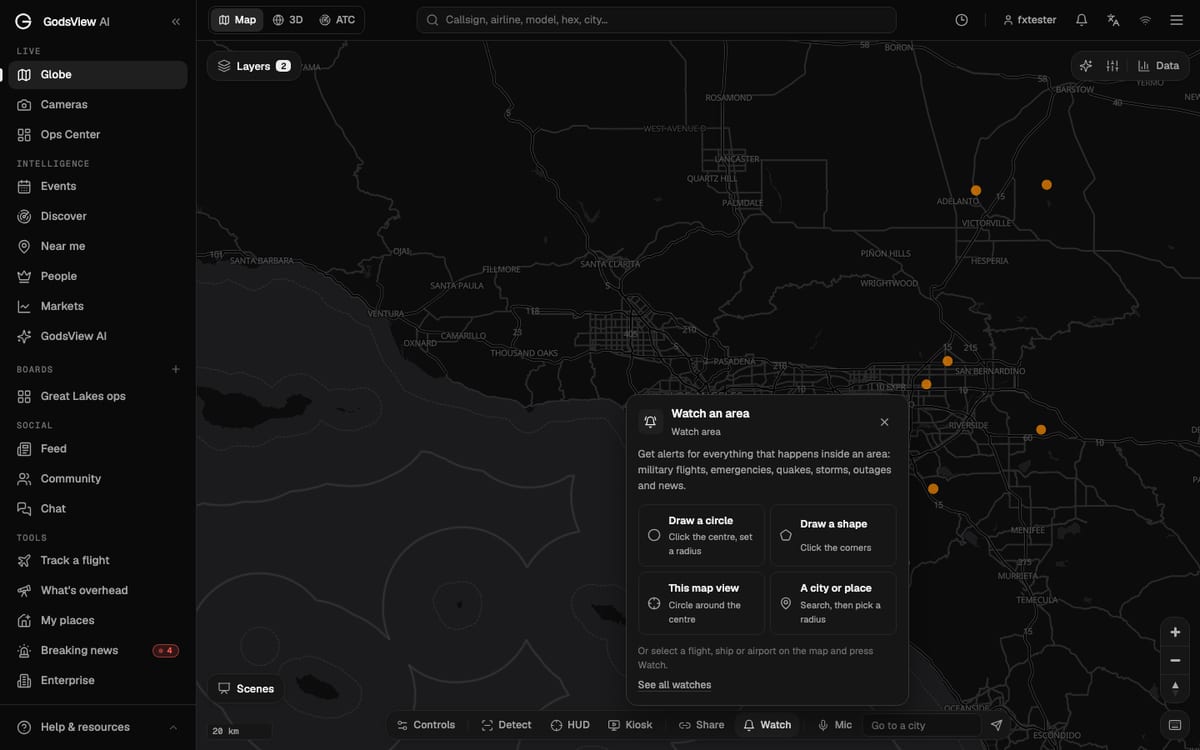Image resolution: width=1200 pixels, height=750 pixels.
Task: Toggle Watch in bottom toolbar
Action: point(767,725)
